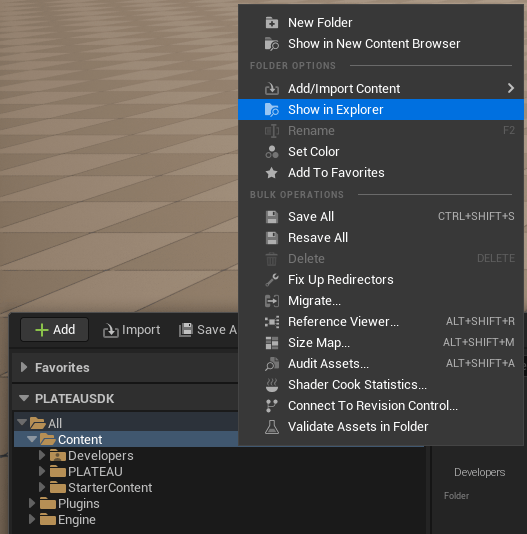The width and height of the screenshot is (527, 534).
Task: Choose Set Color menu entry
Action: click(381, 152)
